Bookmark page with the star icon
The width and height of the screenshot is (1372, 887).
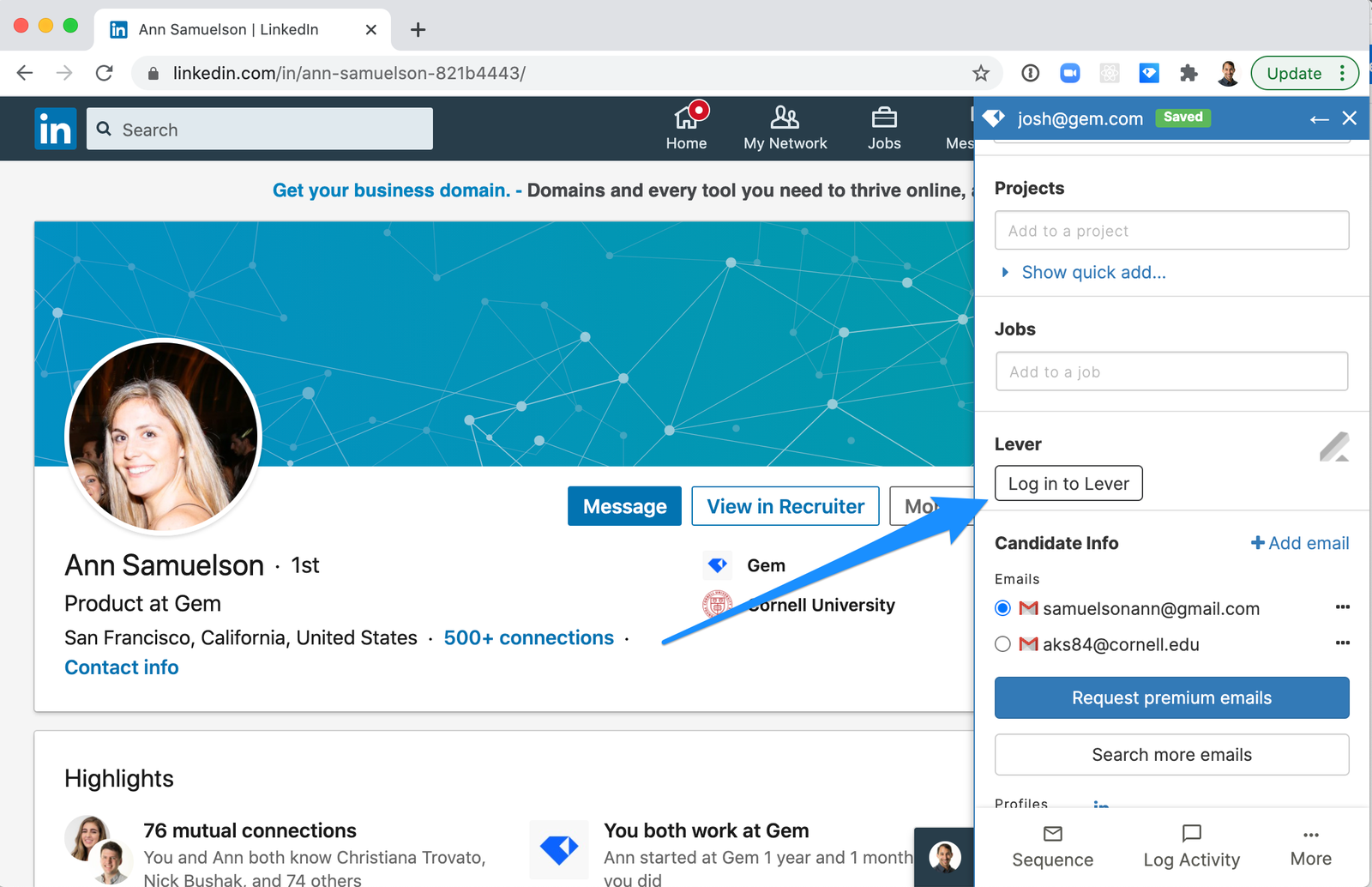[981, 74]
